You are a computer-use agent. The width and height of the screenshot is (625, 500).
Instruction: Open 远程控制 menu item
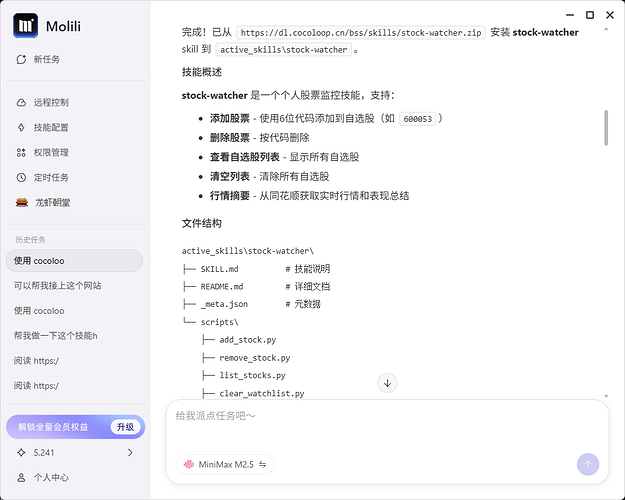pos(51,102)
